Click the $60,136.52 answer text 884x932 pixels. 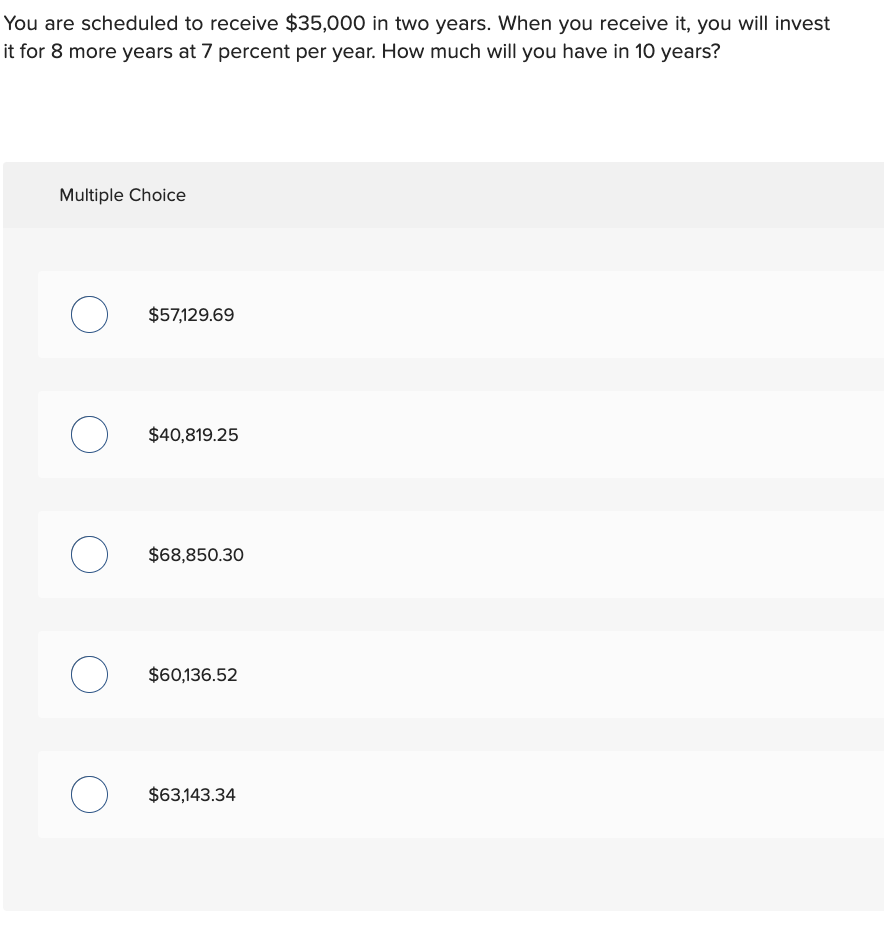tap(193, 674)
